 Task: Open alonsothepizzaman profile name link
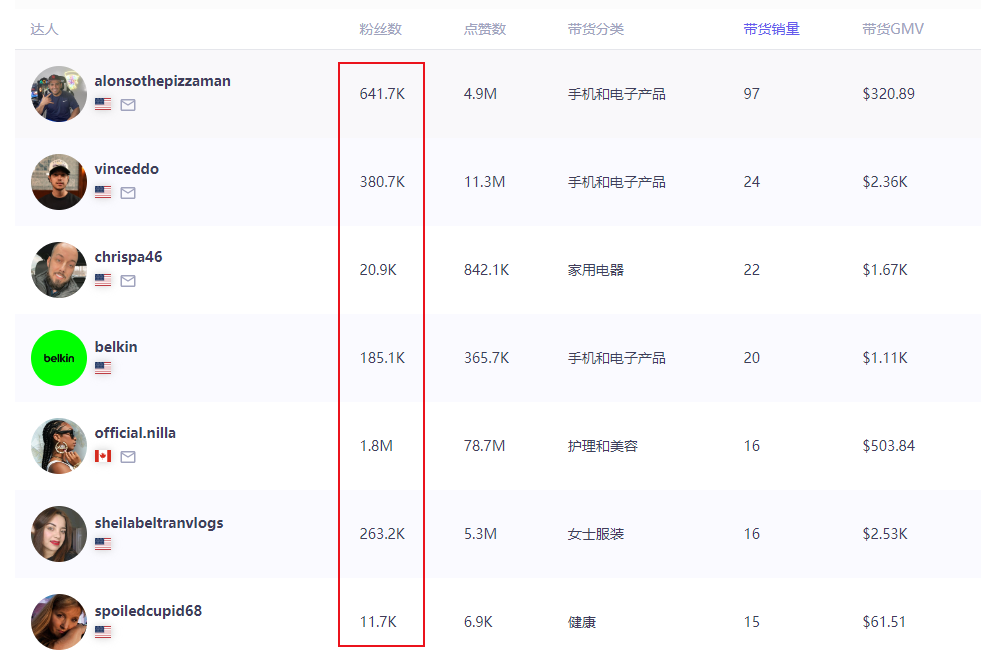click(x=162, y=81)
